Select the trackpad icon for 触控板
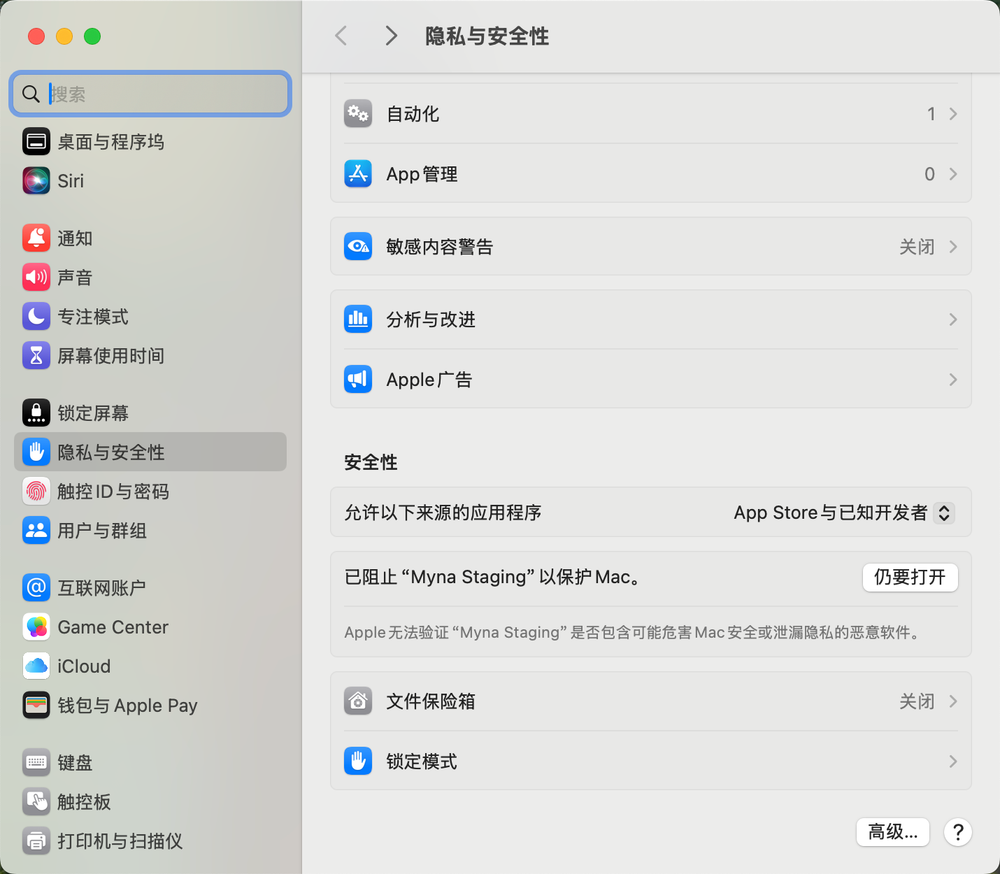 point(36,802)
